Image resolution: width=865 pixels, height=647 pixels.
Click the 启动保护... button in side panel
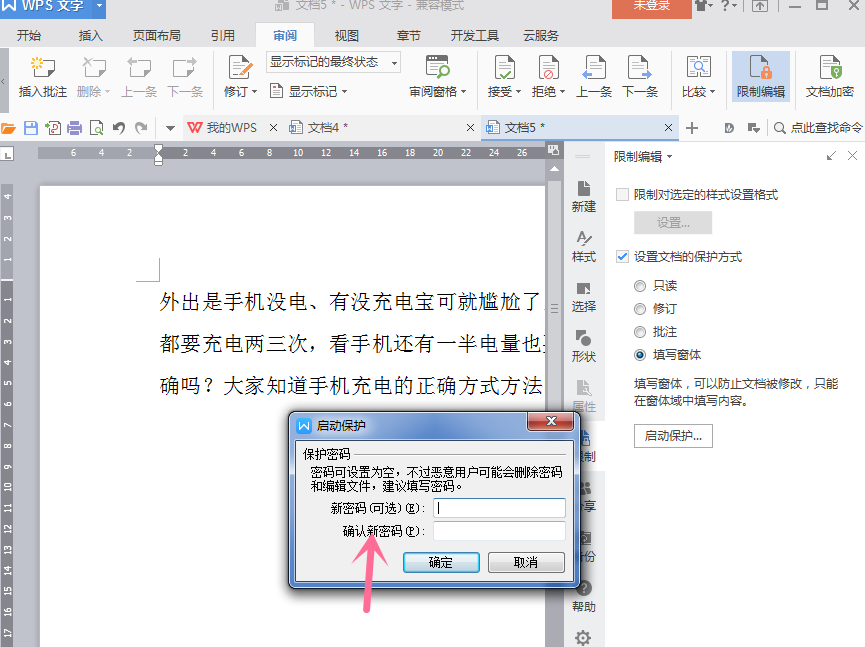pos(673,436)
